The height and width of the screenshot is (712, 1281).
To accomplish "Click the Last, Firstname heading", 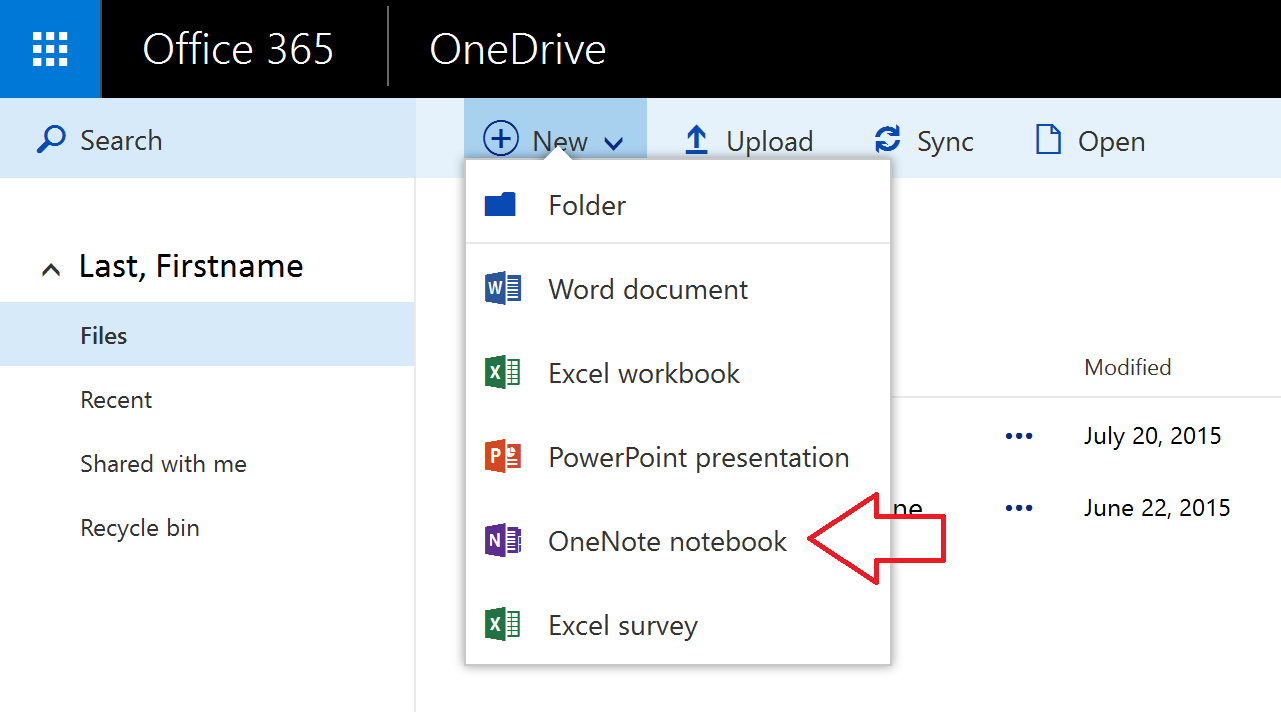I will tap(191, 266).
